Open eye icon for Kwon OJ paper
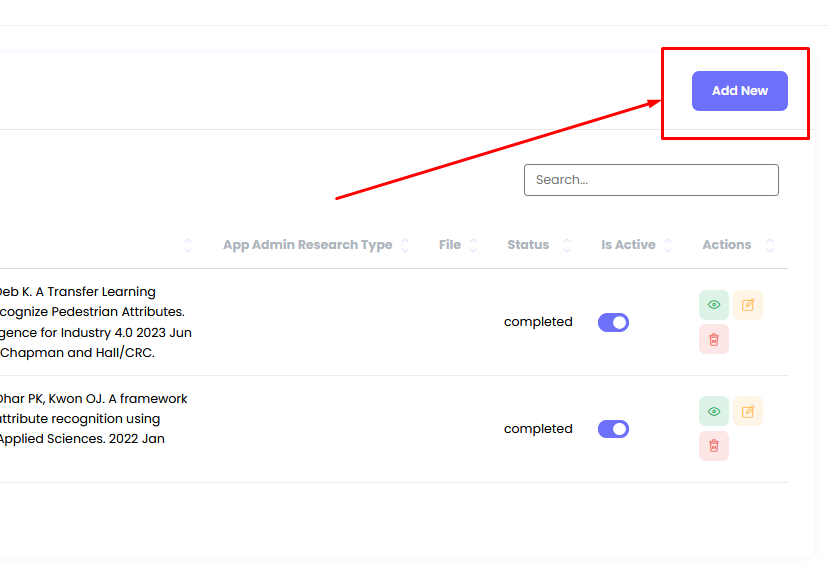 [713, 411]
